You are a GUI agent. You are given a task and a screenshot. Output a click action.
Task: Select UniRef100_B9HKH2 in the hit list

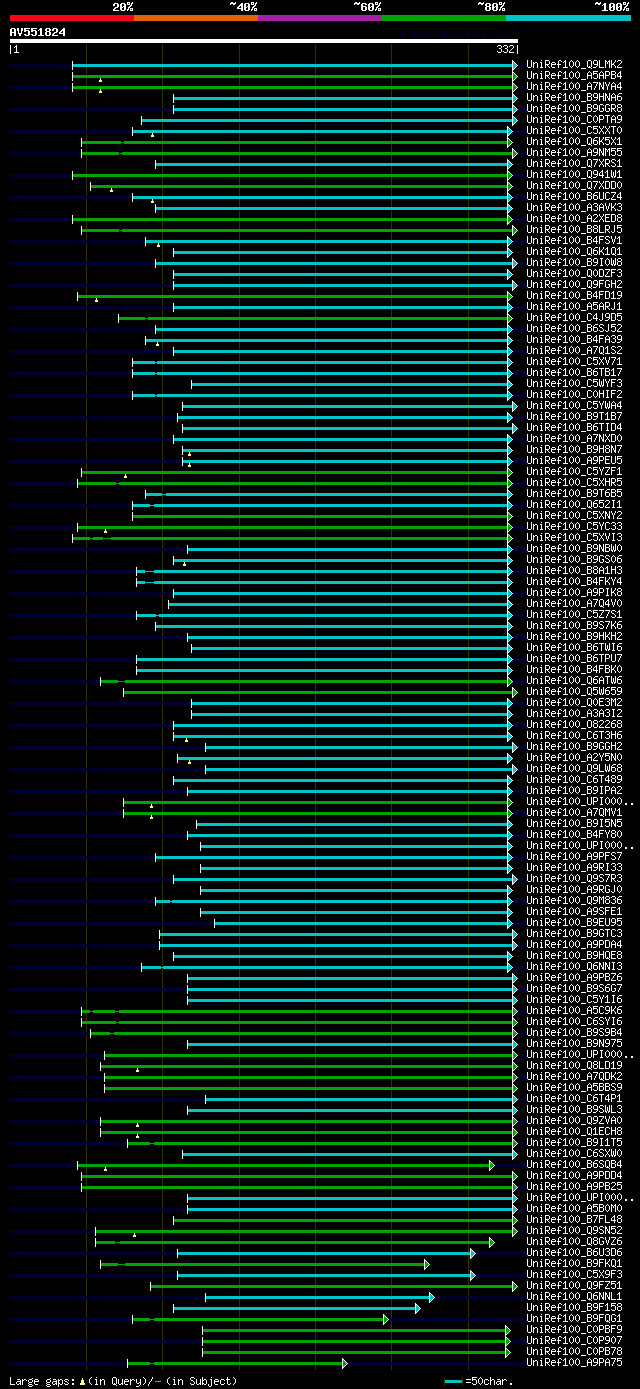click(x=574, y=636)
